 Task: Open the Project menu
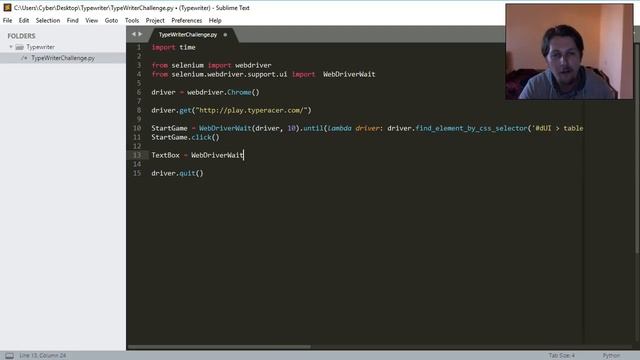pos(155,20)
